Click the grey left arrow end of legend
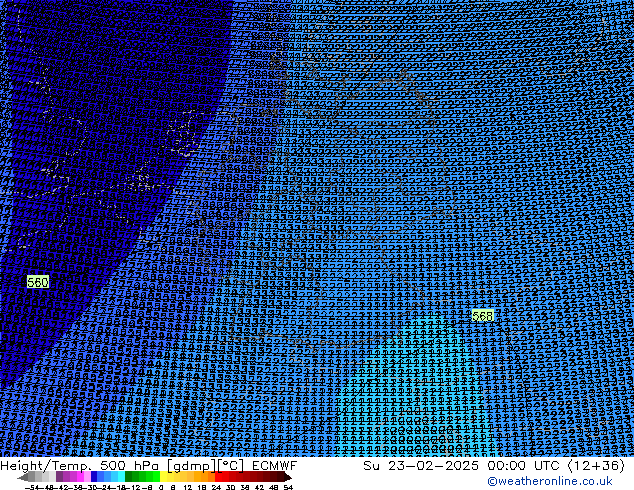This screenshot has height=490, width=634. pyautogui.click(x=23, y=477)
